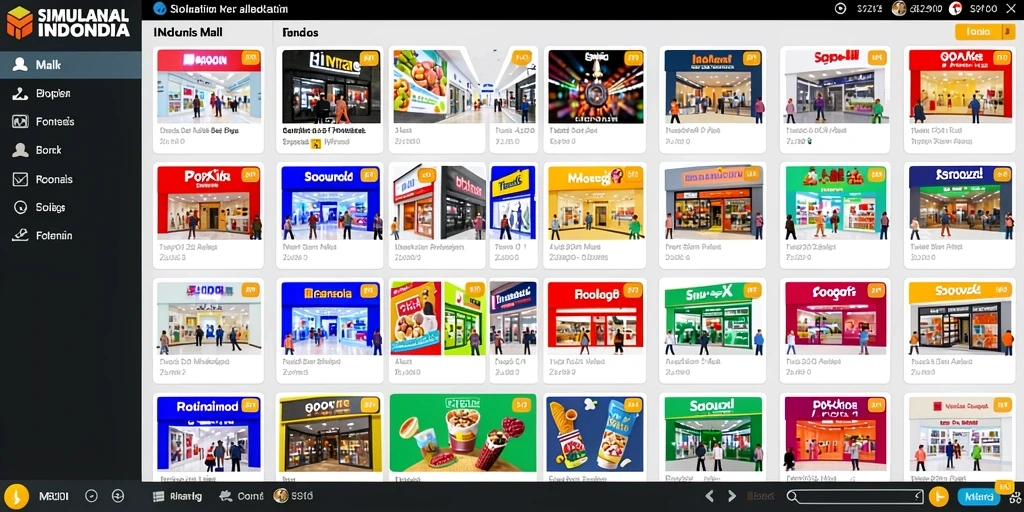Click the Comé button in bottom bar

242,496
